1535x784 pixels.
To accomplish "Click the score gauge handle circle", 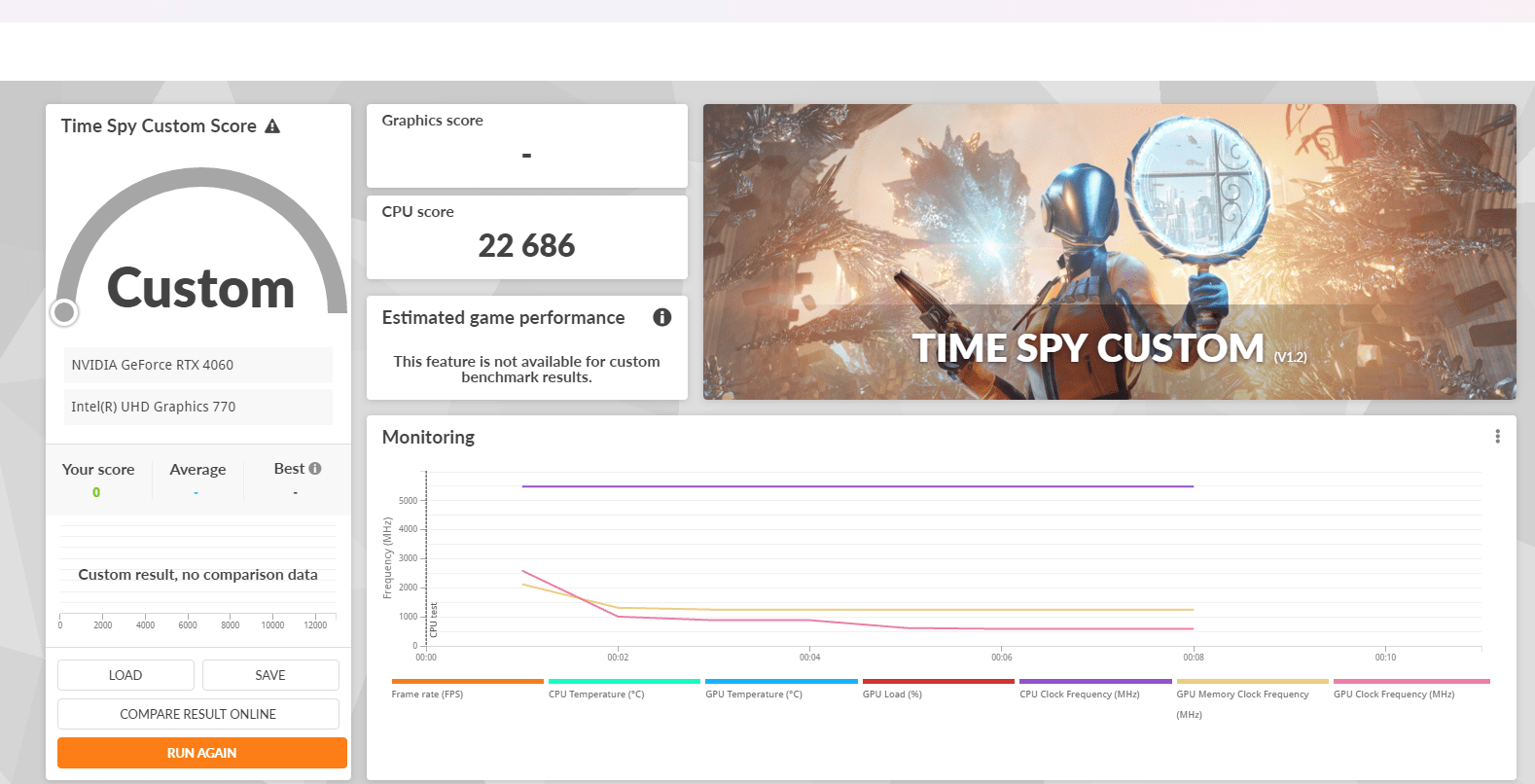I will coord(64,312).
